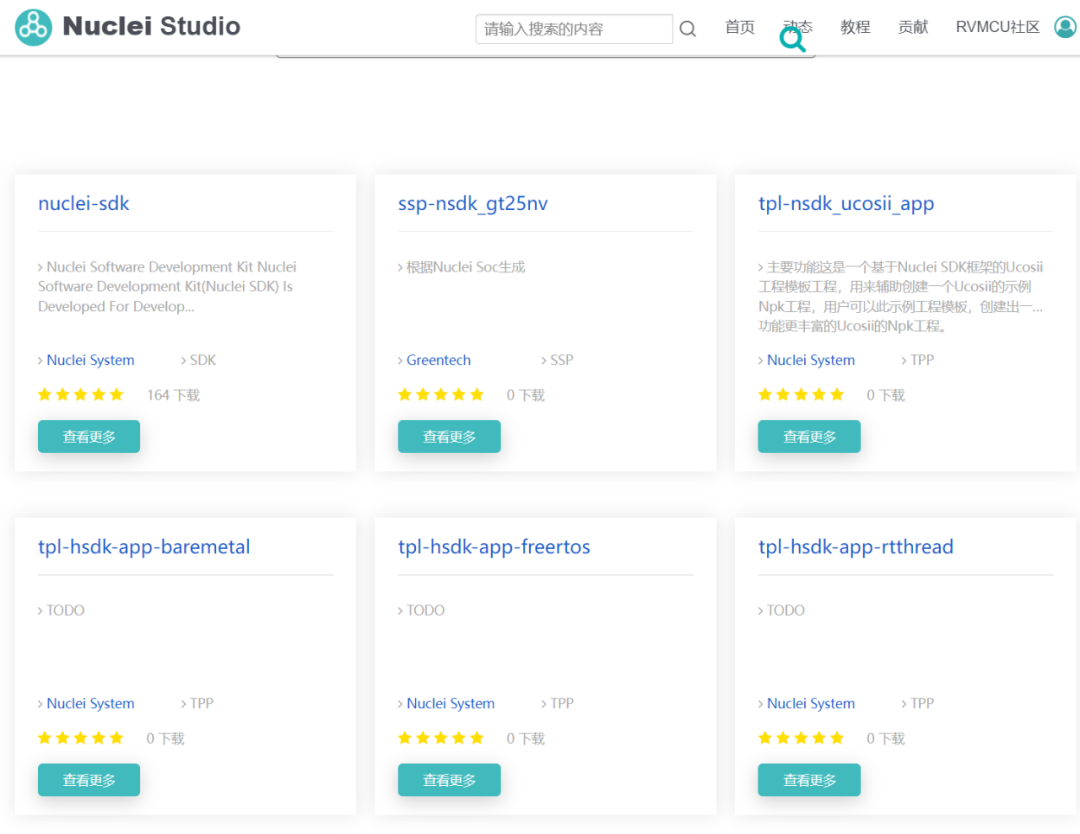1080x834 pixels.
Task: Open the tpl-hsdk-app-baremetal title link
Action: click(x=144, y=547)
